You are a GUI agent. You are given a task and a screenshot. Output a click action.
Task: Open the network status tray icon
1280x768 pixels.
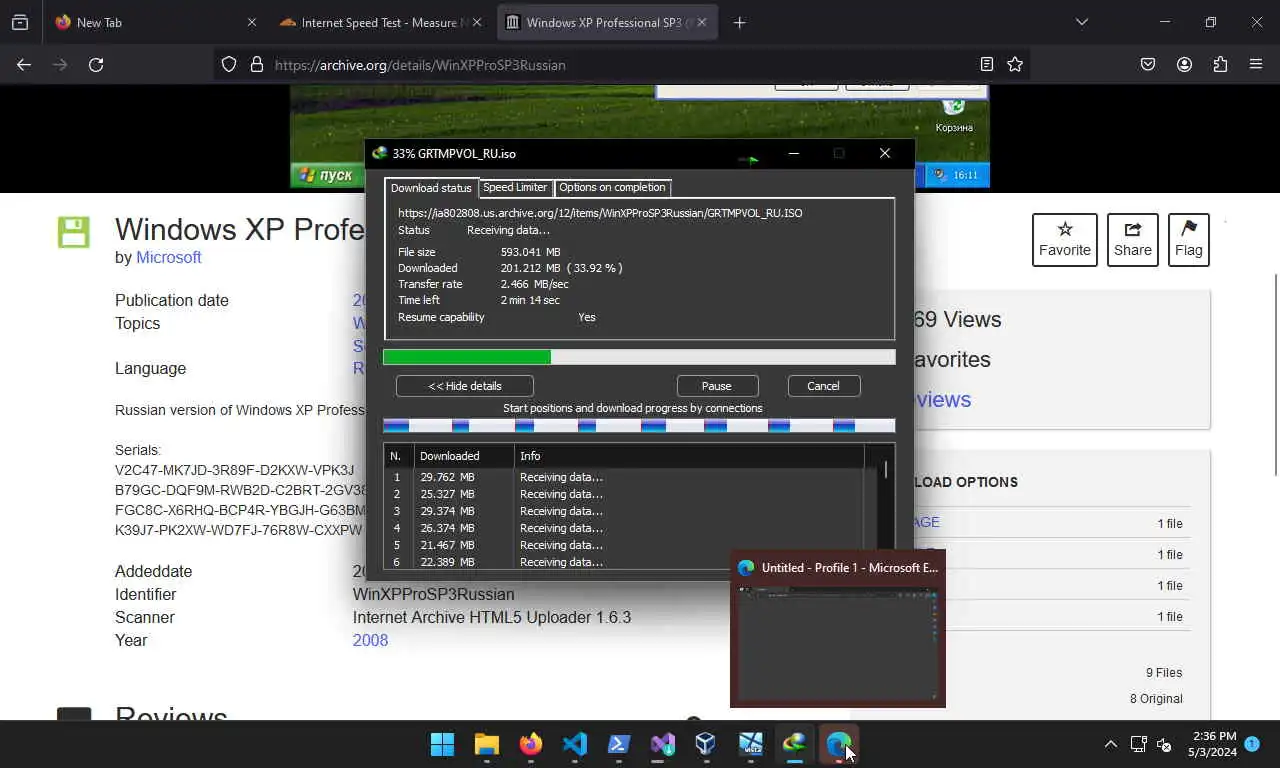[x=1138, y=744]
